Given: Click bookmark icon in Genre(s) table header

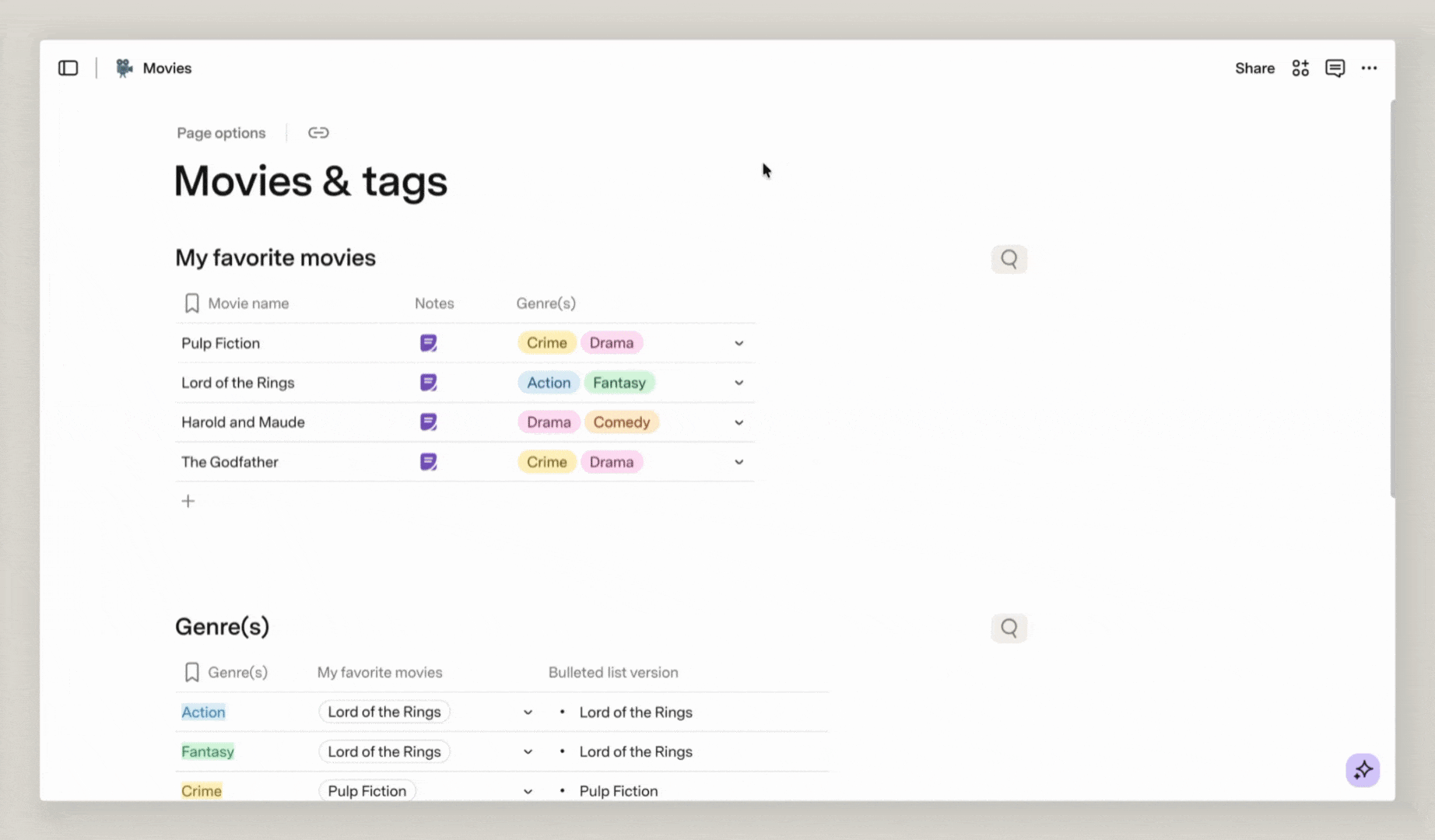Looking at the screenshot, I should pos(192,672).
